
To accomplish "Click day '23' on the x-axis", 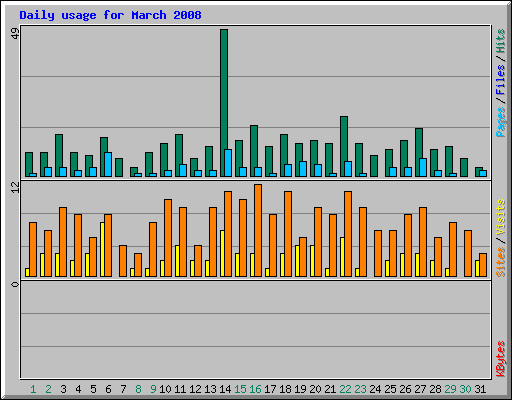I will [x=360, y=389].
